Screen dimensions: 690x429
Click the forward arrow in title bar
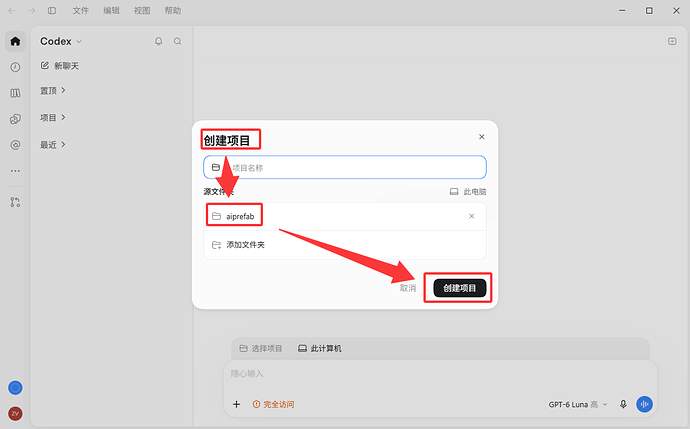32,11
